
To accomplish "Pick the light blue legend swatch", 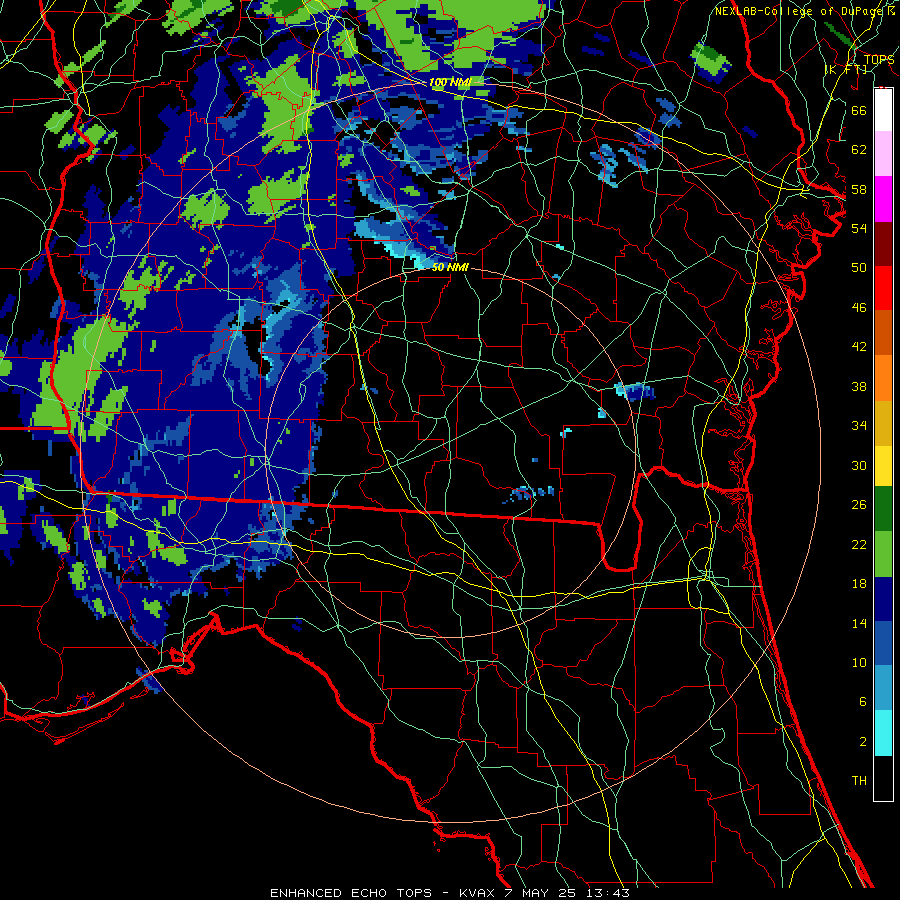I will coord(883,688).
